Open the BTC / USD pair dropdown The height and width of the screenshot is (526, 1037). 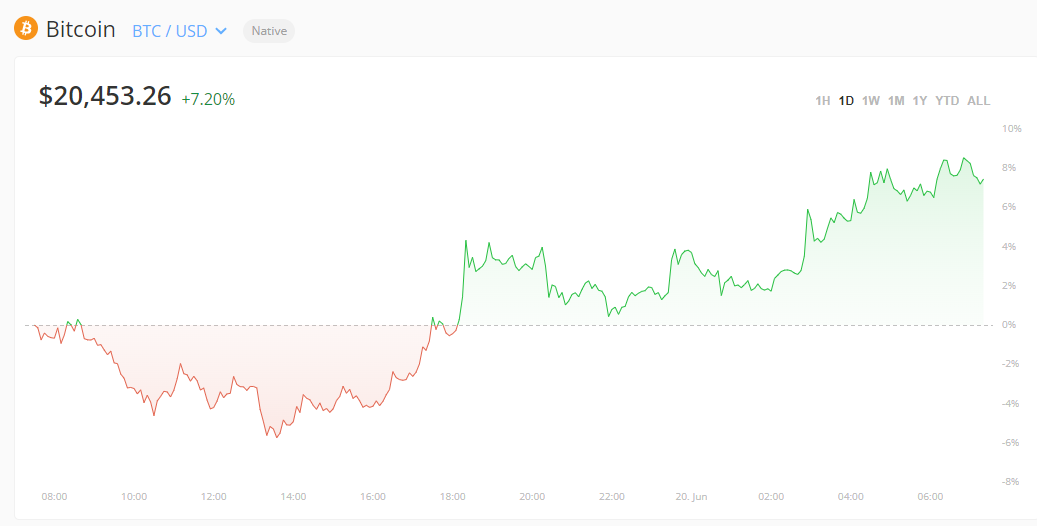point(170,31)
